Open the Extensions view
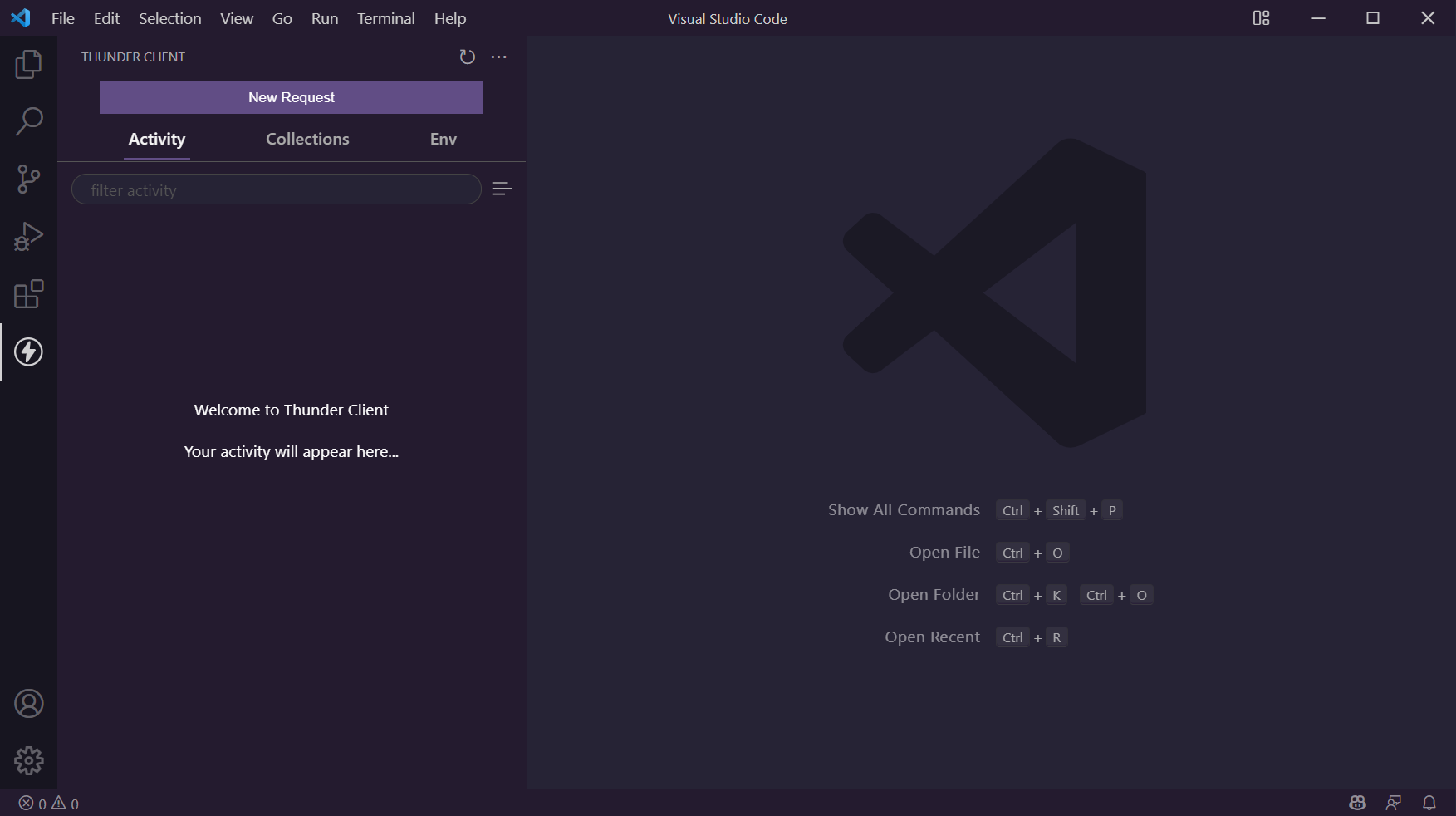The image size is (1456, 816). 28,294
